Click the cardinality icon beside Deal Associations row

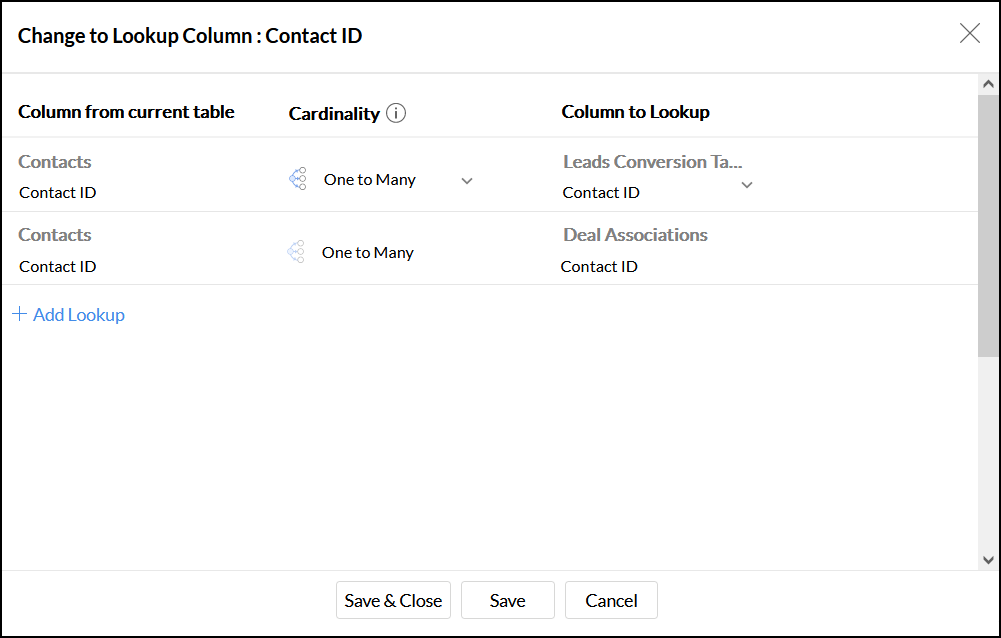tap(296, 252)
